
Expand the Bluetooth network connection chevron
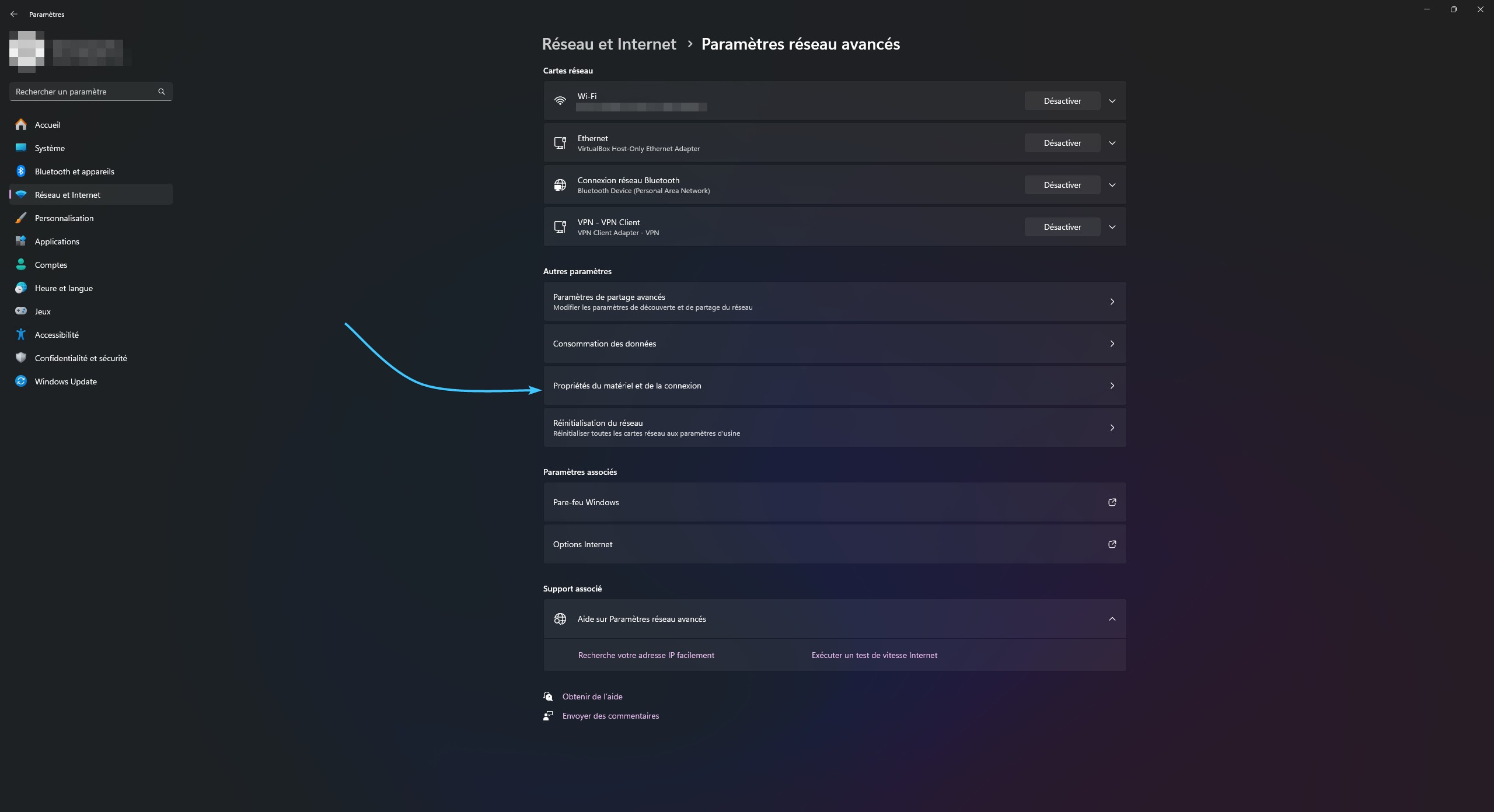pyautogui.click(x=1112, y=185)
